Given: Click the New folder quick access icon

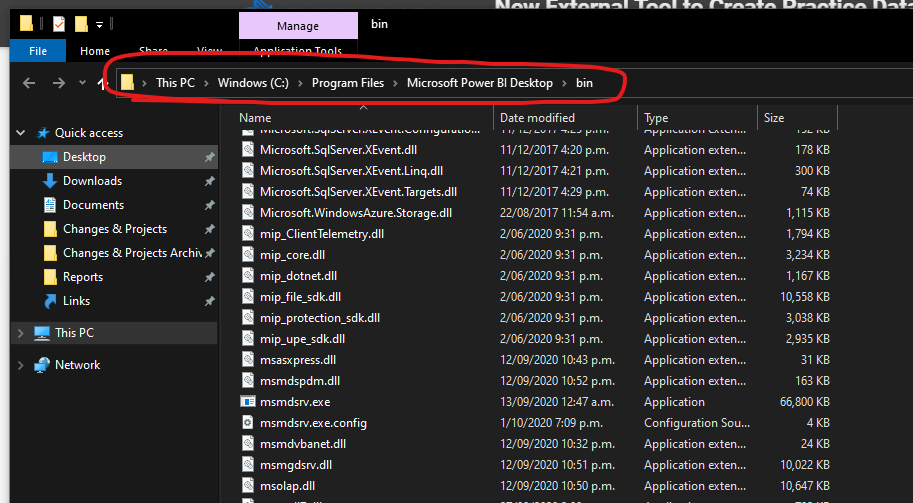Looking at the screenshot, I should point(81,24).
